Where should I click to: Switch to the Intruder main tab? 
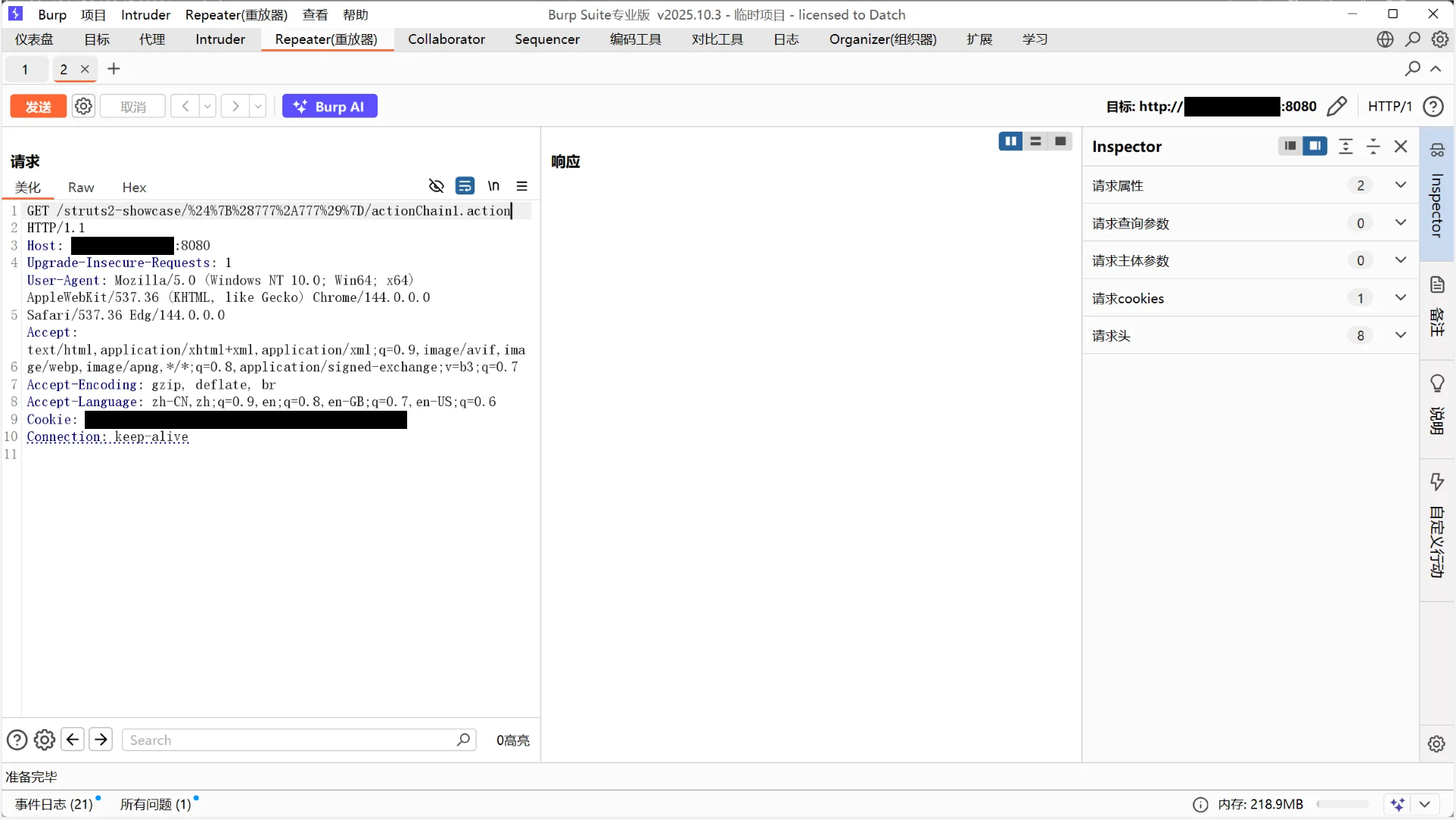(x=220, y=39)
